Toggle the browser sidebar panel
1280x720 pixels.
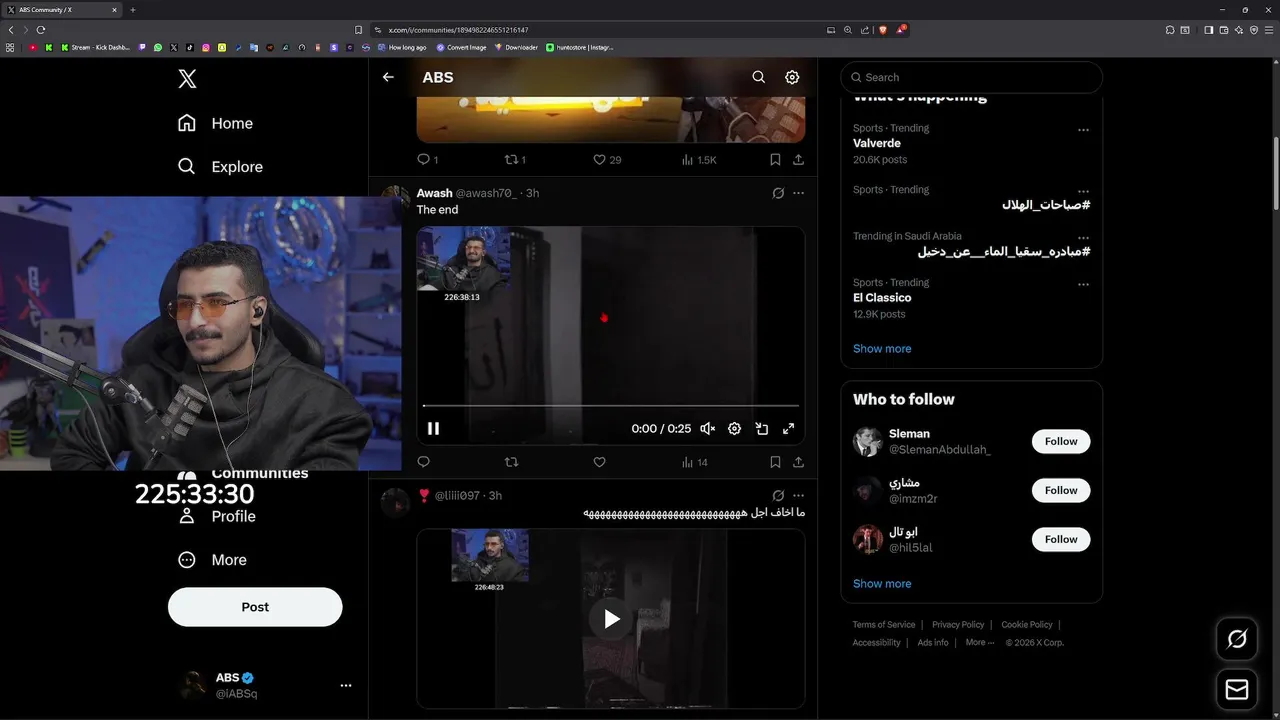[x=1208, y=30]
